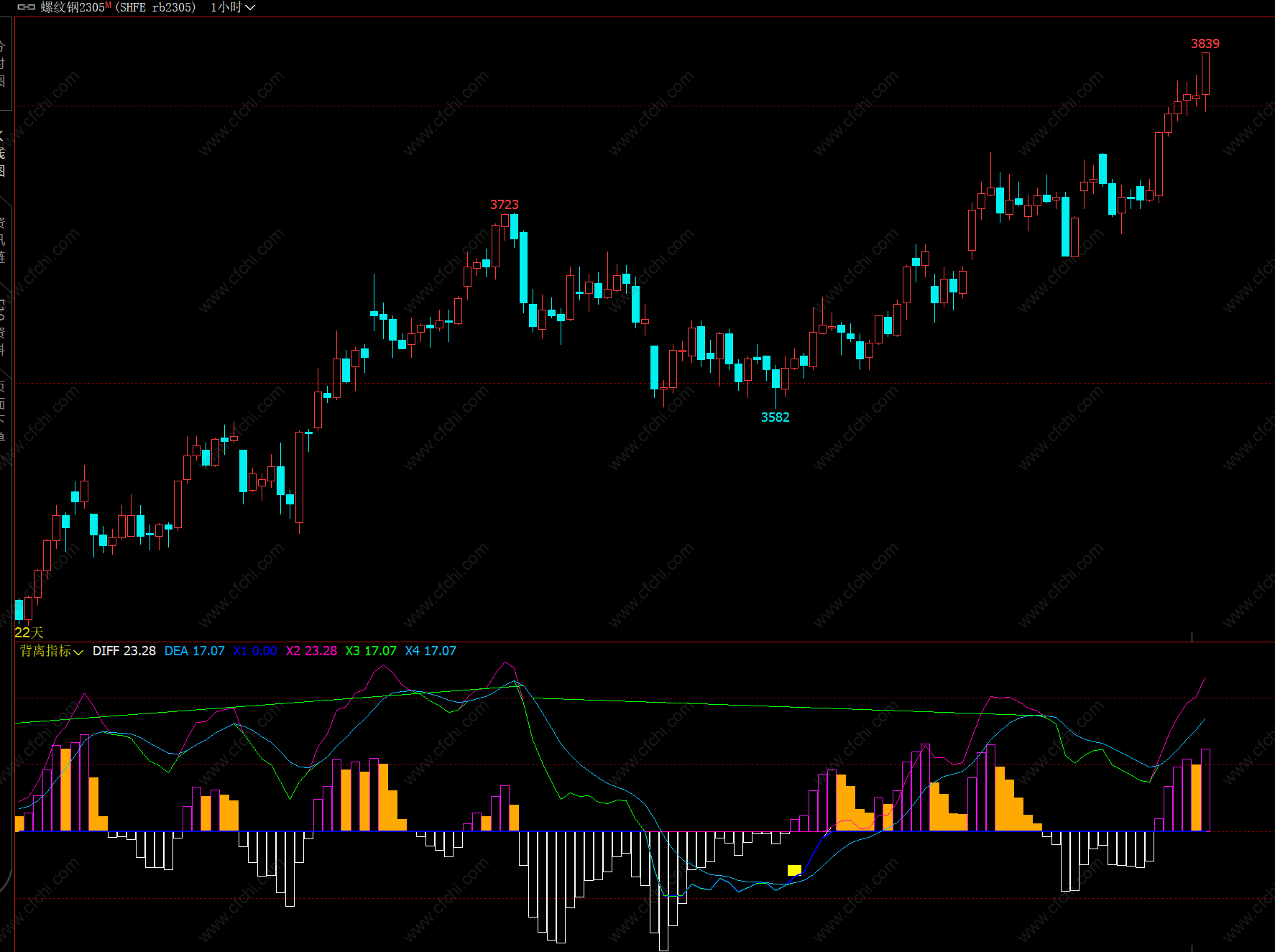The width and height of the screenshot is (1275, 952).
Task: Click the yellow signal marker in indicator pane
Action: (x=794, y=870)
